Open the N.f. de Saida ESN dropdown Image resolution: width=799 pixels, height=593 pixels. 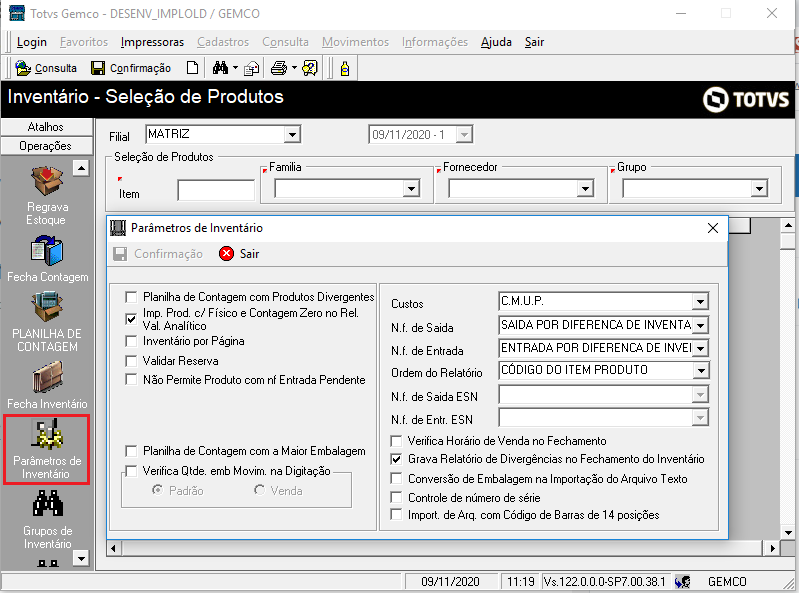tap(700, 394)
